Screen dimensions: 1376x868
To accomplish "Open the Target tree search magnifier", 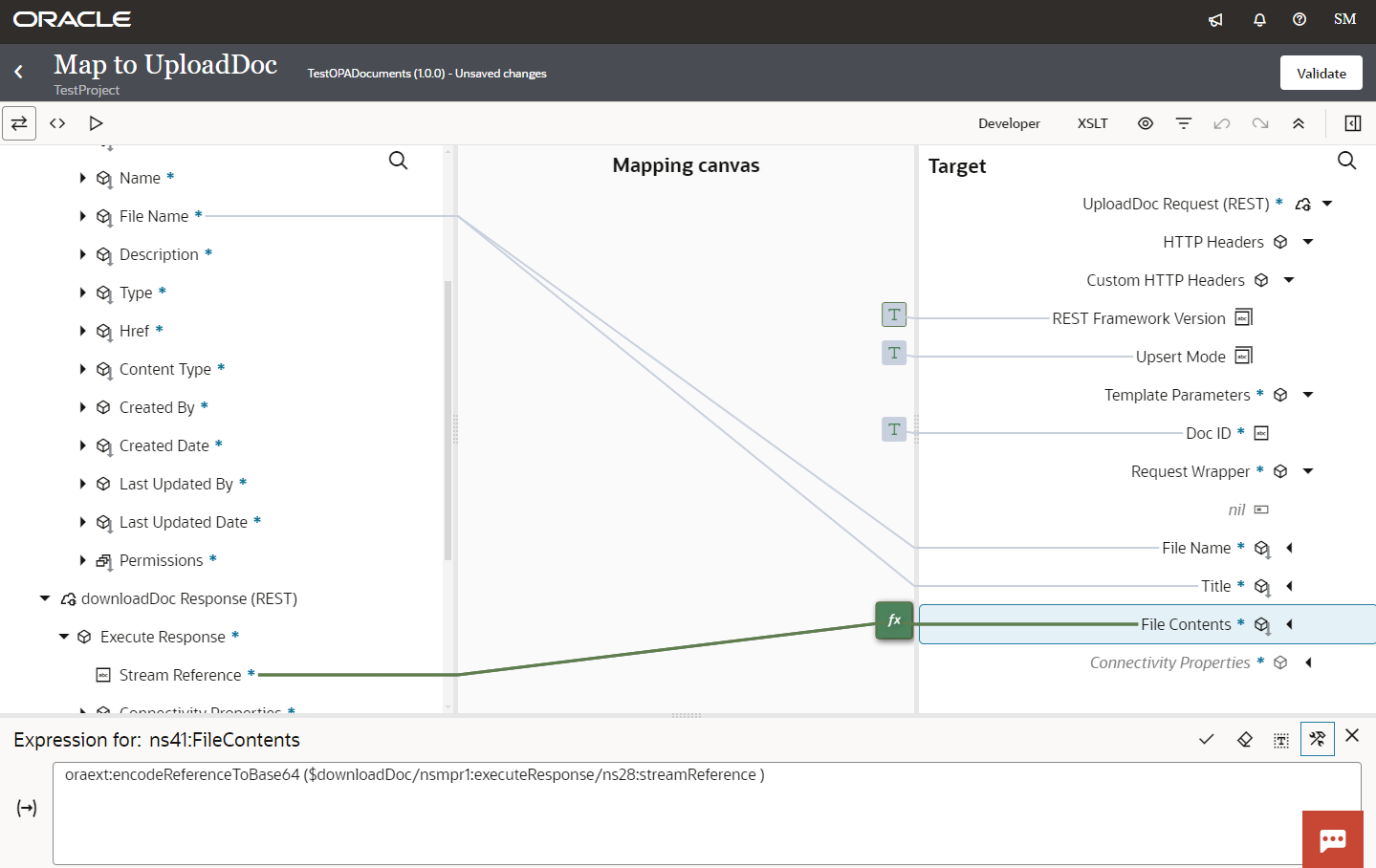I will coord(1346,161).
